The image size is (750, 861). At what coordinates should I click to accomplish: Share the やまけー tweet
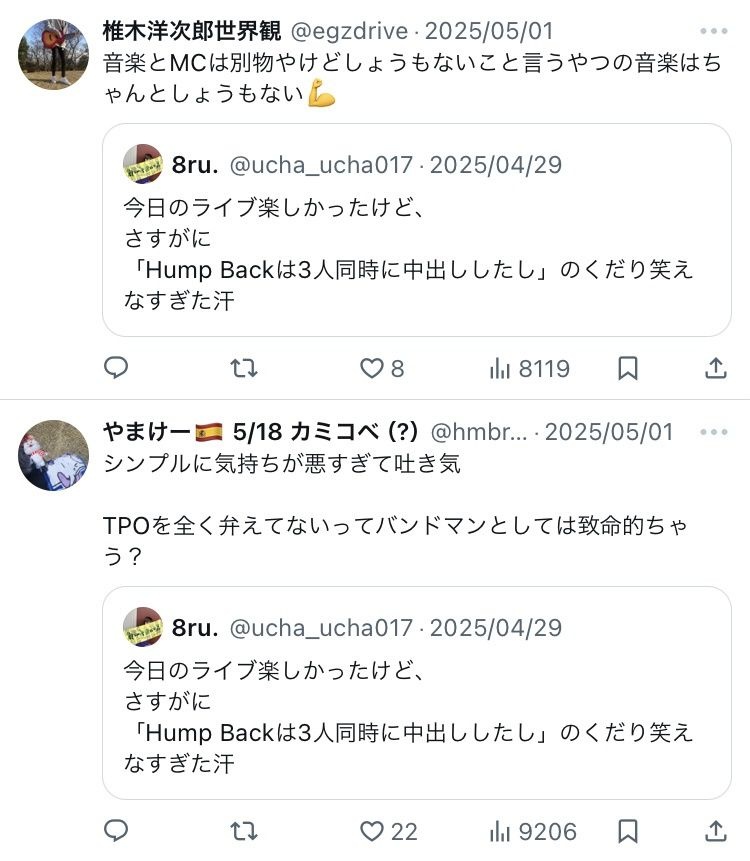pos(716,831)
